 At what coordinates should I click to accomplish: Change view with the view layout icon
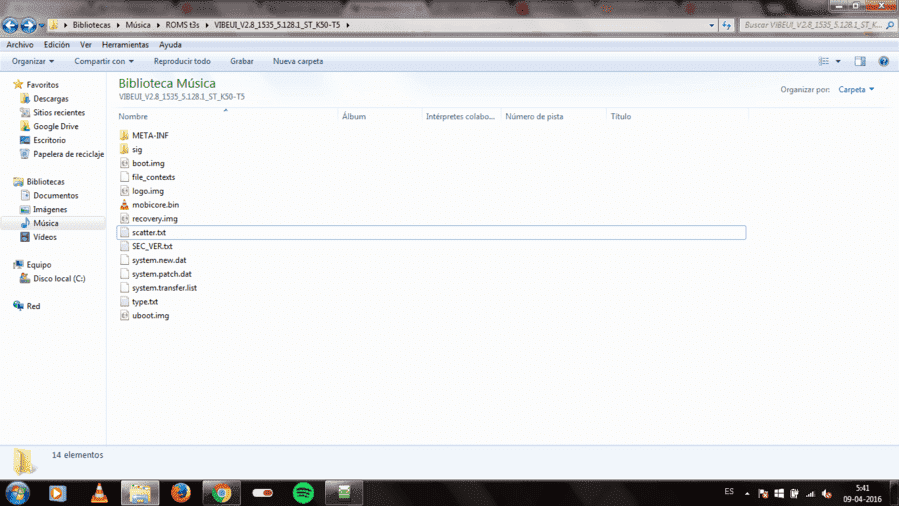pos(823,61)
